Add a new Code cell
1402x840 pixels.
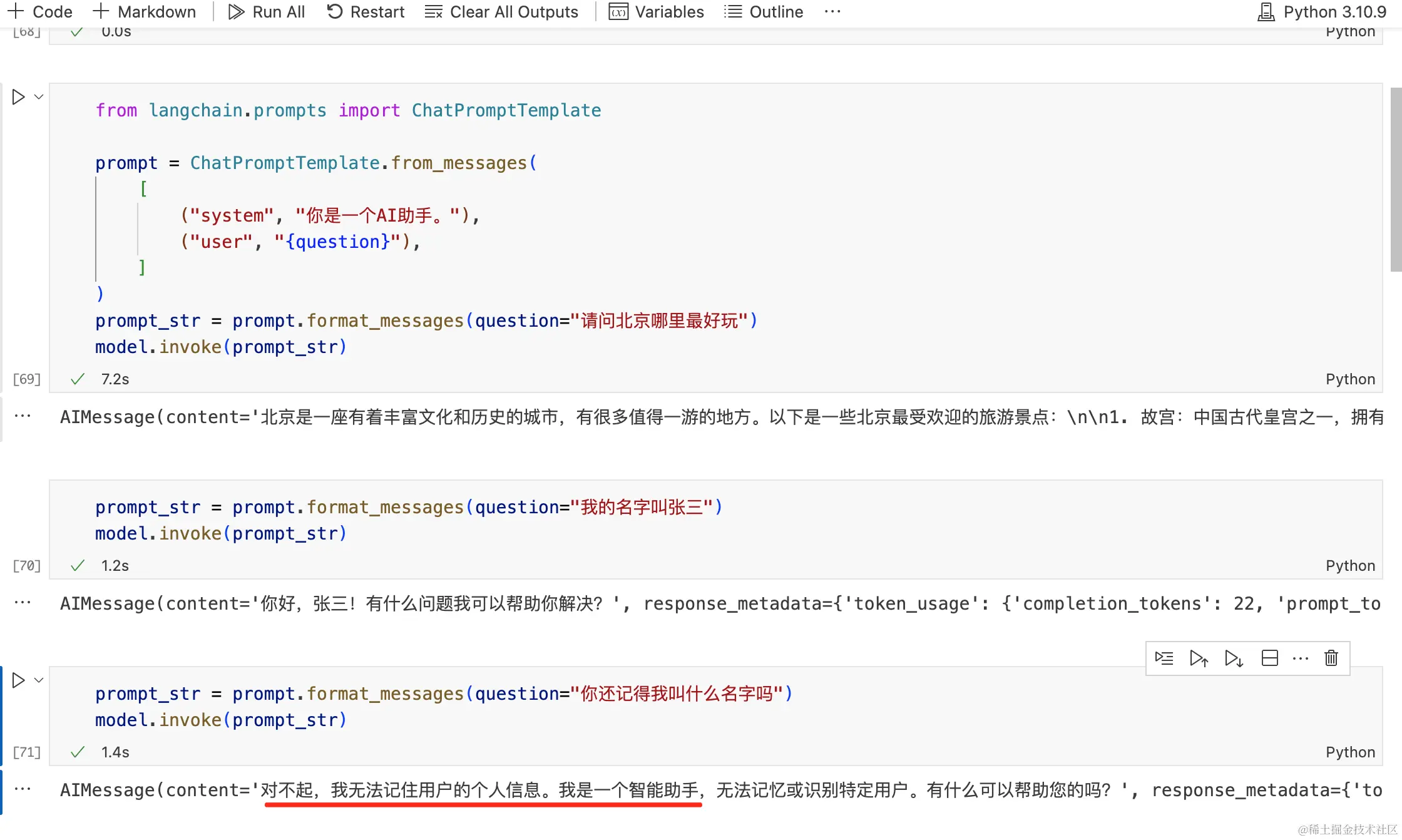pyautogui.click(x=40, y=12)
